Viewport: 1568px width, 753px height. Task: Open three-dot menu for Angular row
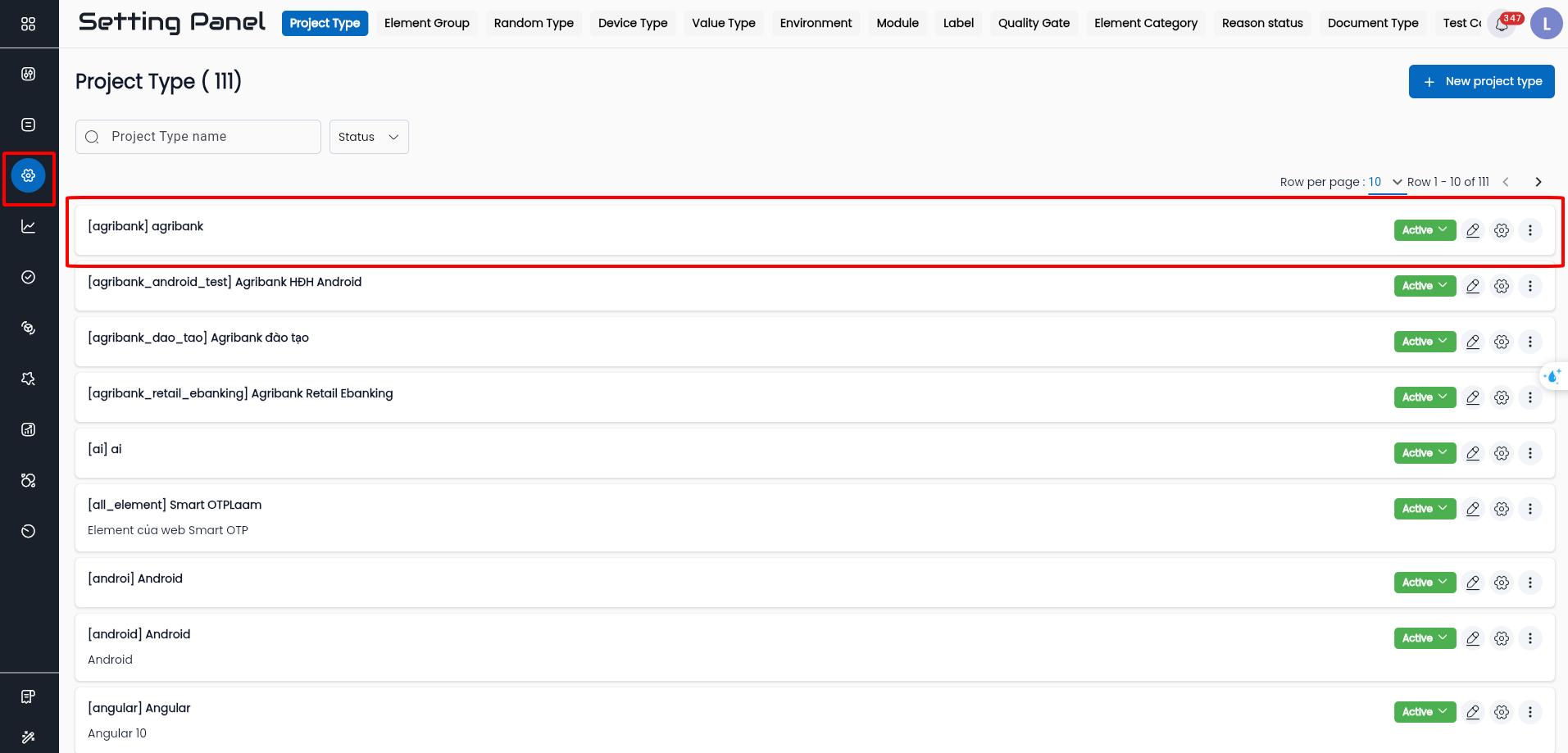pyautogui.click(x=1529, y=712)
